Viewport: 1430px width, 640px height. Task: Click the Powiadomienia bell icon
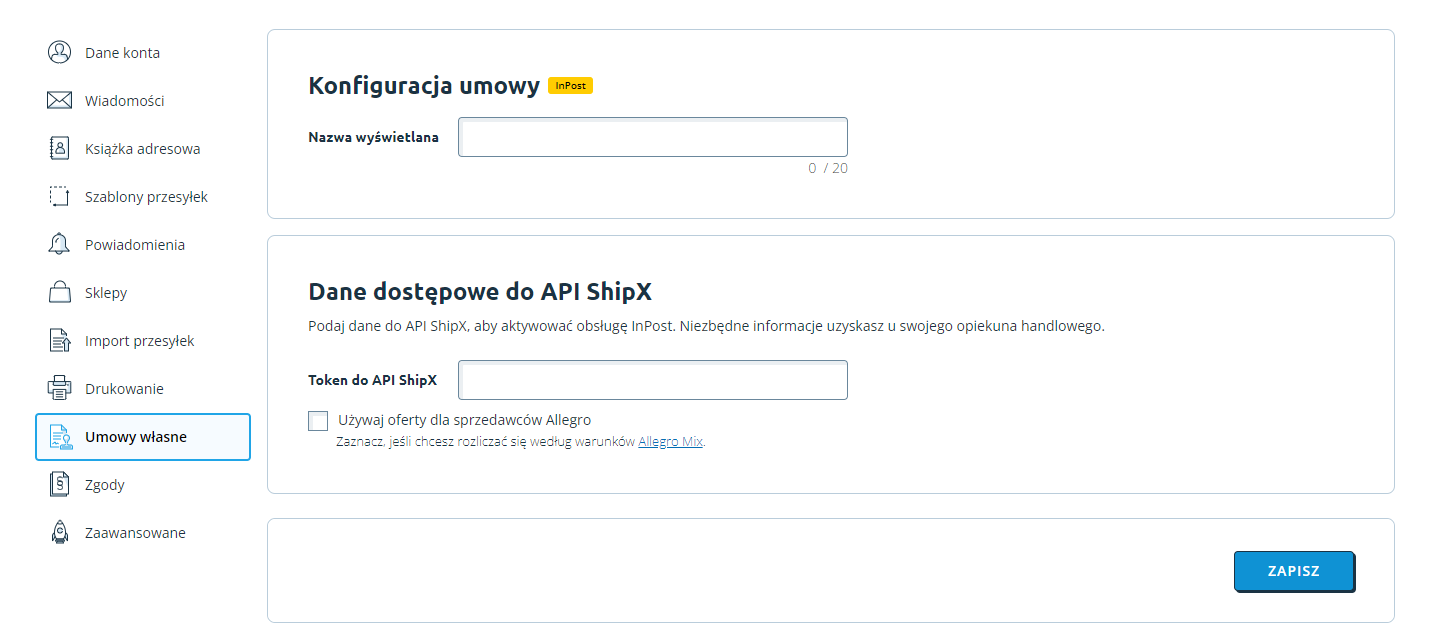(60, 244)
